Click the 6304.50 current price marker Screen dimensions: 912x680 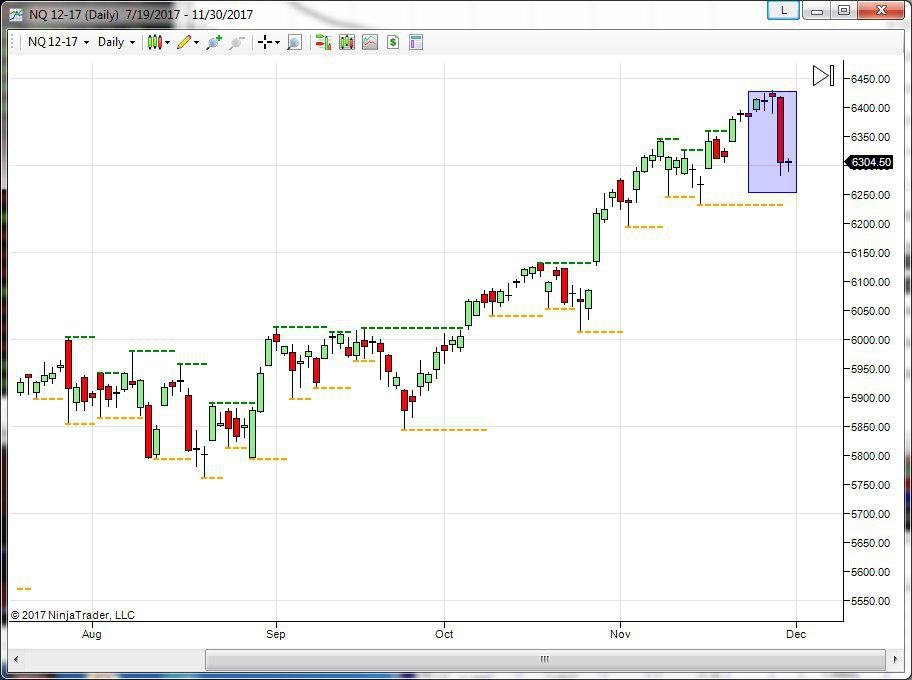[x=869, y=162]
